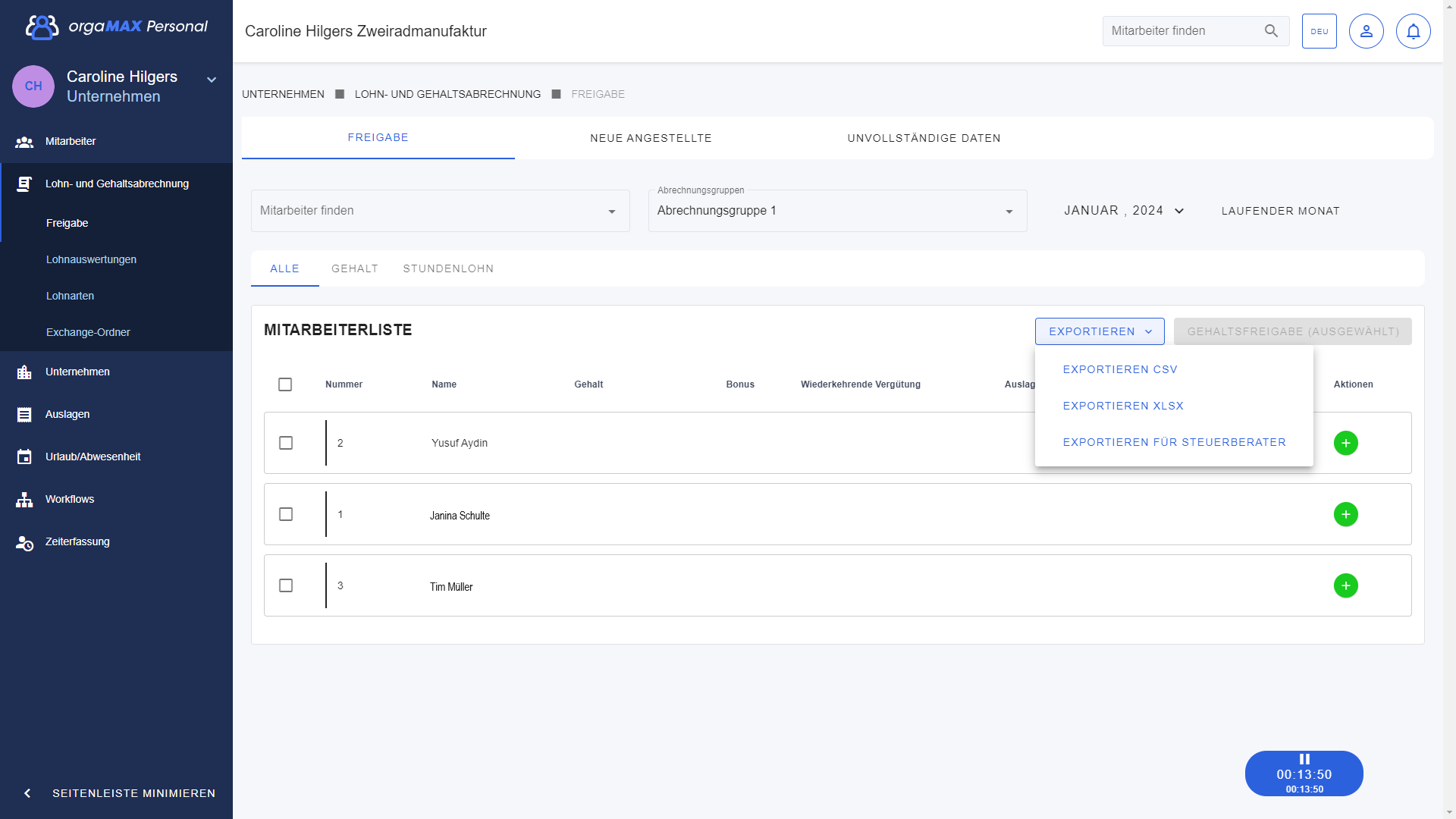Pause the time tracking timer
1456x819 pixels.
tap(1304, 759)
